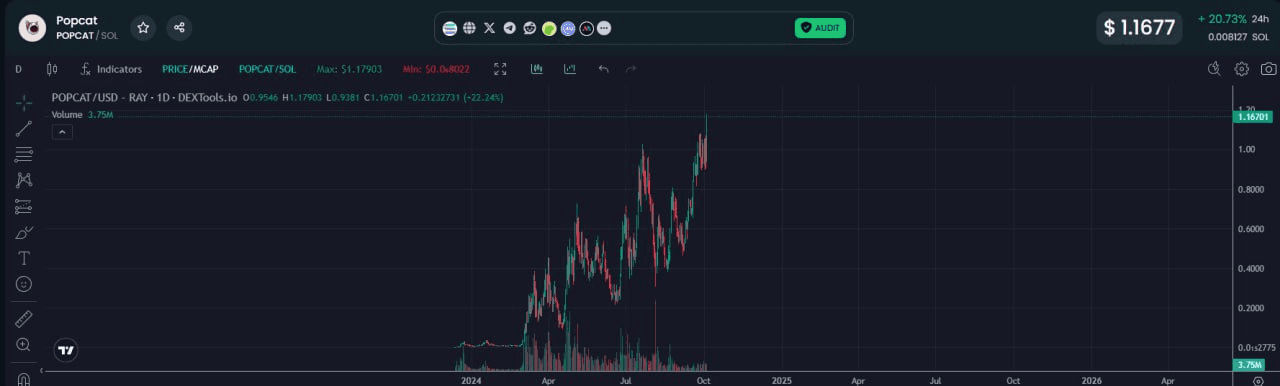This screenshot has height=386, width=1280.
Task: Select the trend line drawing tool
Action: tap(24, 128)
